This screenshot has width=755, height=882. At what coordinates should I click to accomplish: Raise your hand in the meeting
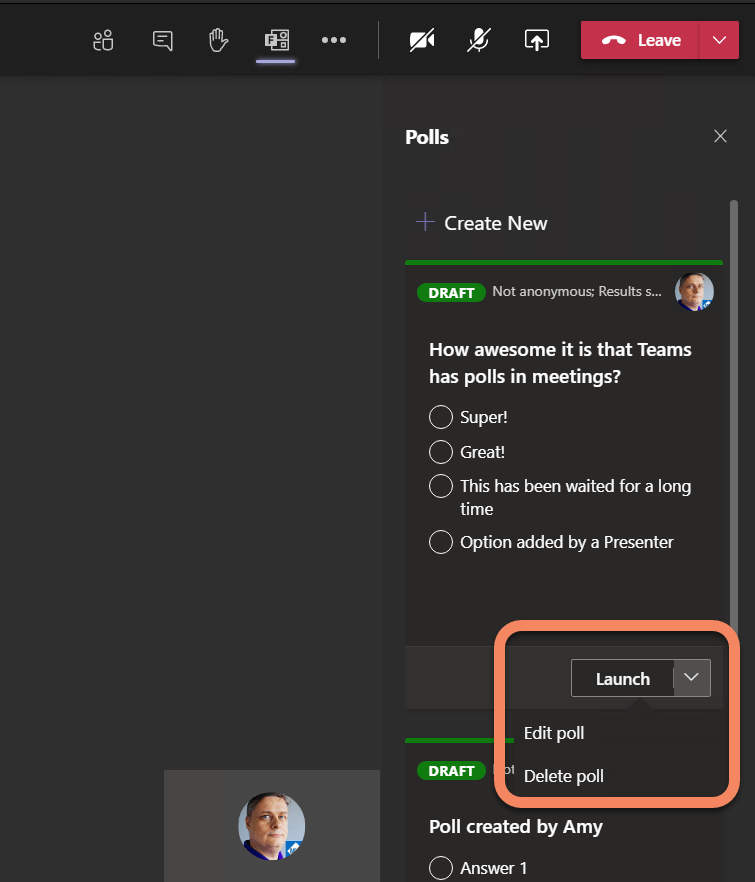218,40
